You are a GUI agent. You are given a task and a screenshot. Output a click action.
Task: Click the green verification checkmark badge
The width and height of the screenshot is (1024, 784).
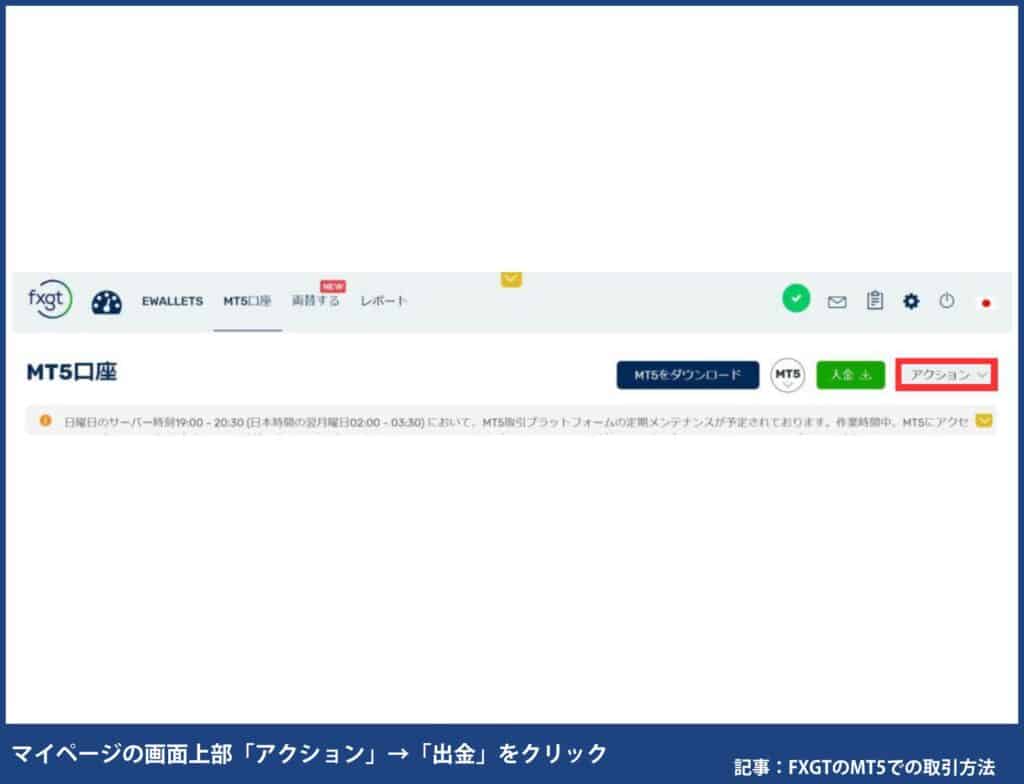pyautogui.click(x=795, y=297)
